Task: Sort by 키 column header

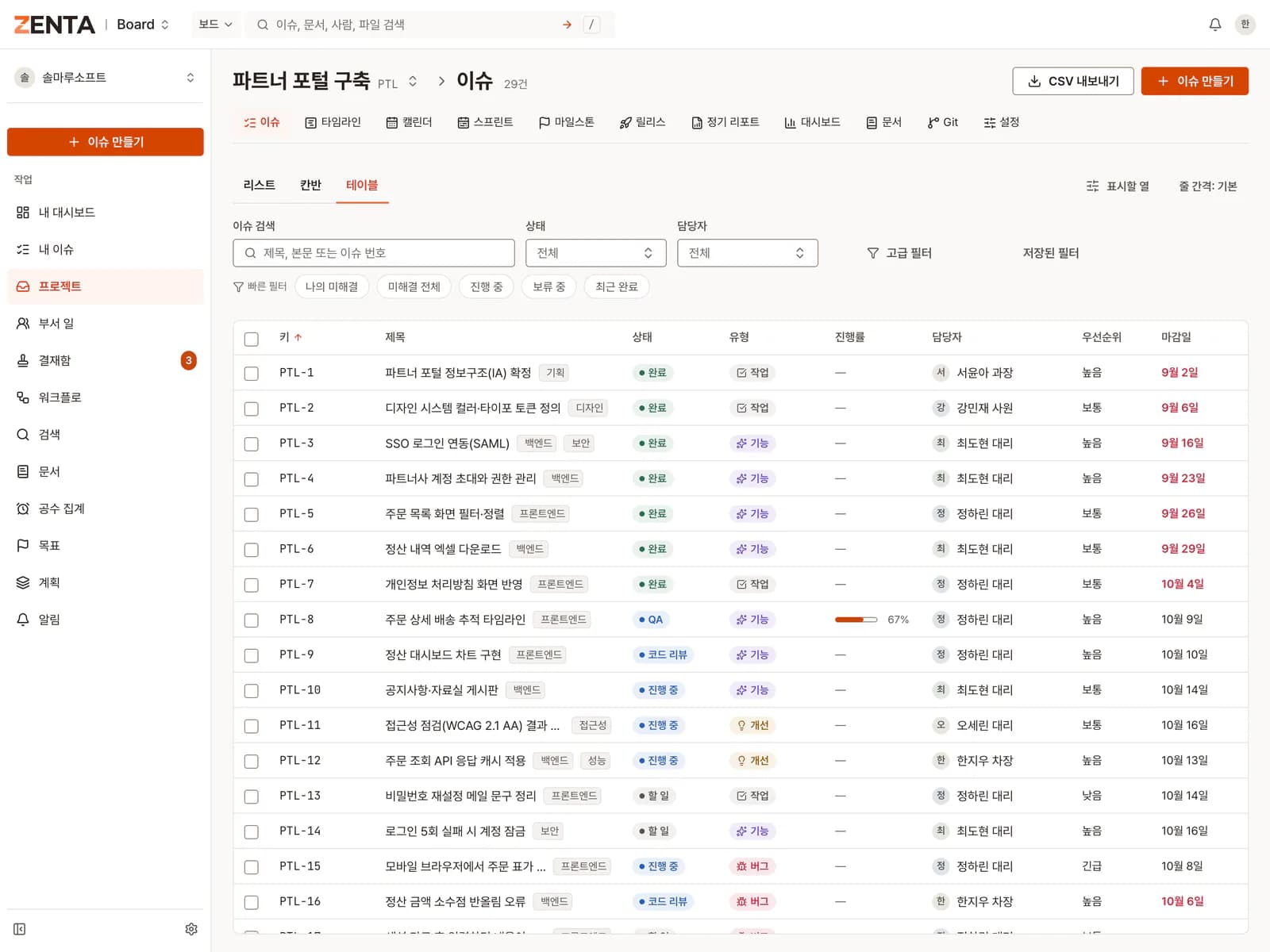Action: [291, 337]
